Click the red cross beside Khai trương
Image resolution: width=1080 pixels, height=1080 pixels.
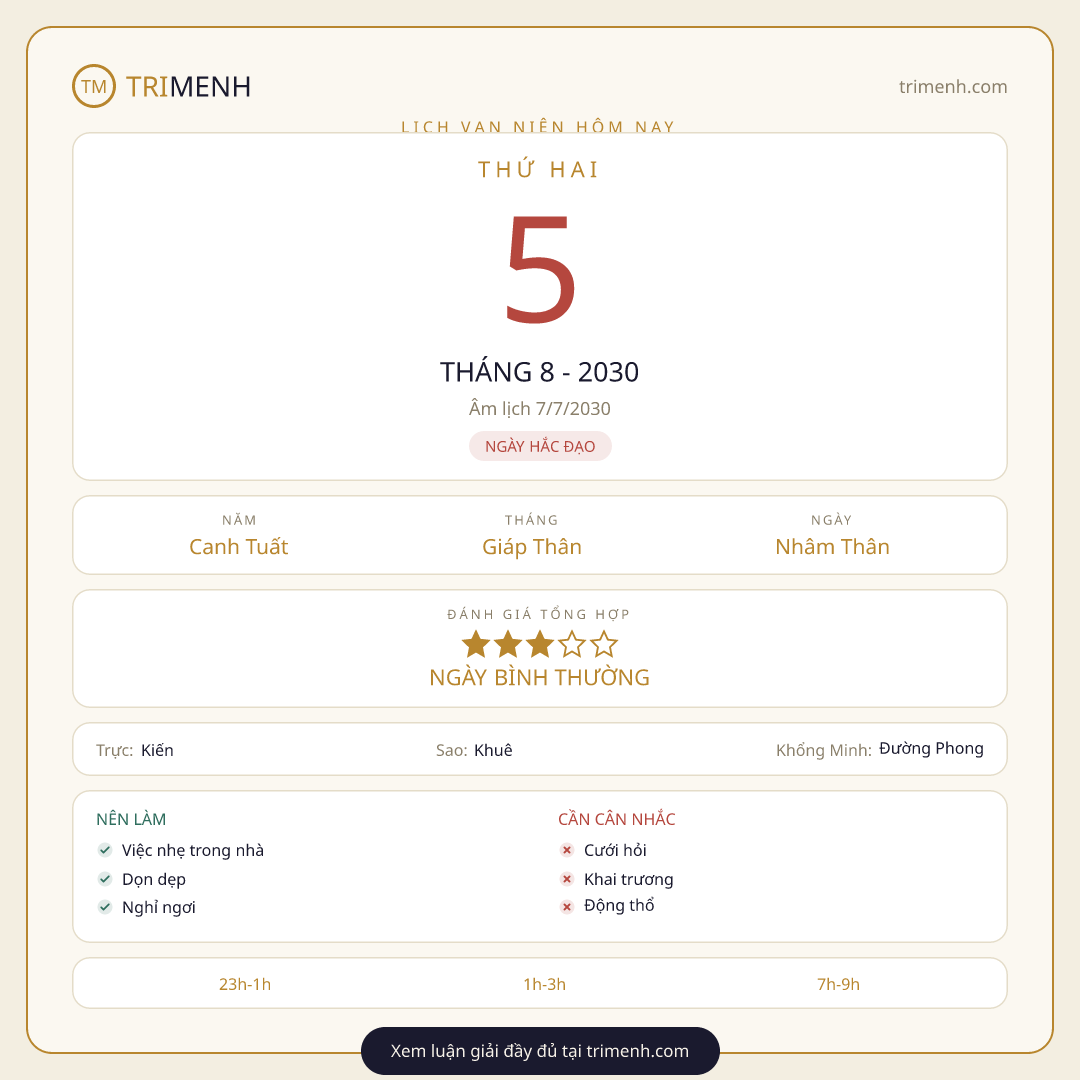[x=567, y=879]
